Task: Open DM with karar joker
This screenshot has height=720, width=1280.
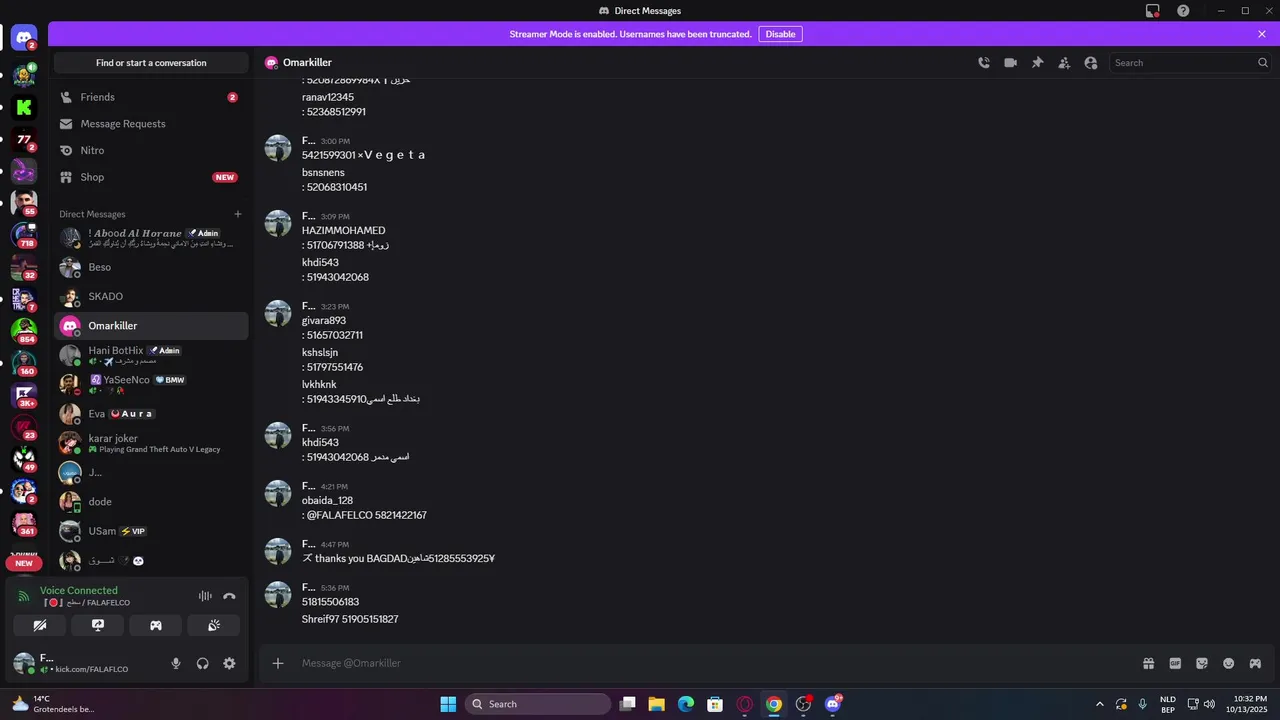Action: point(151,443)
